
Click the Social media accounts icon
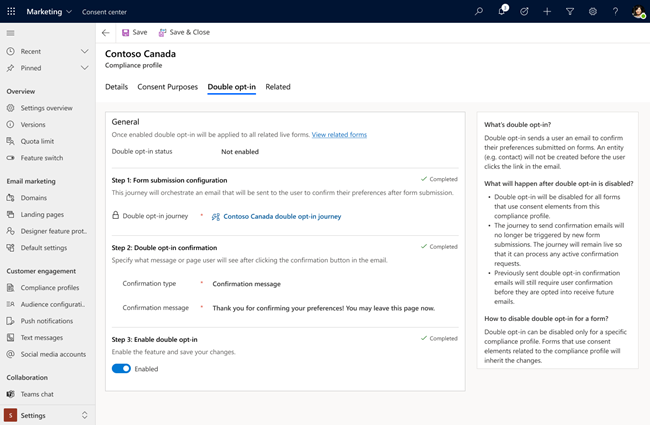11,354
